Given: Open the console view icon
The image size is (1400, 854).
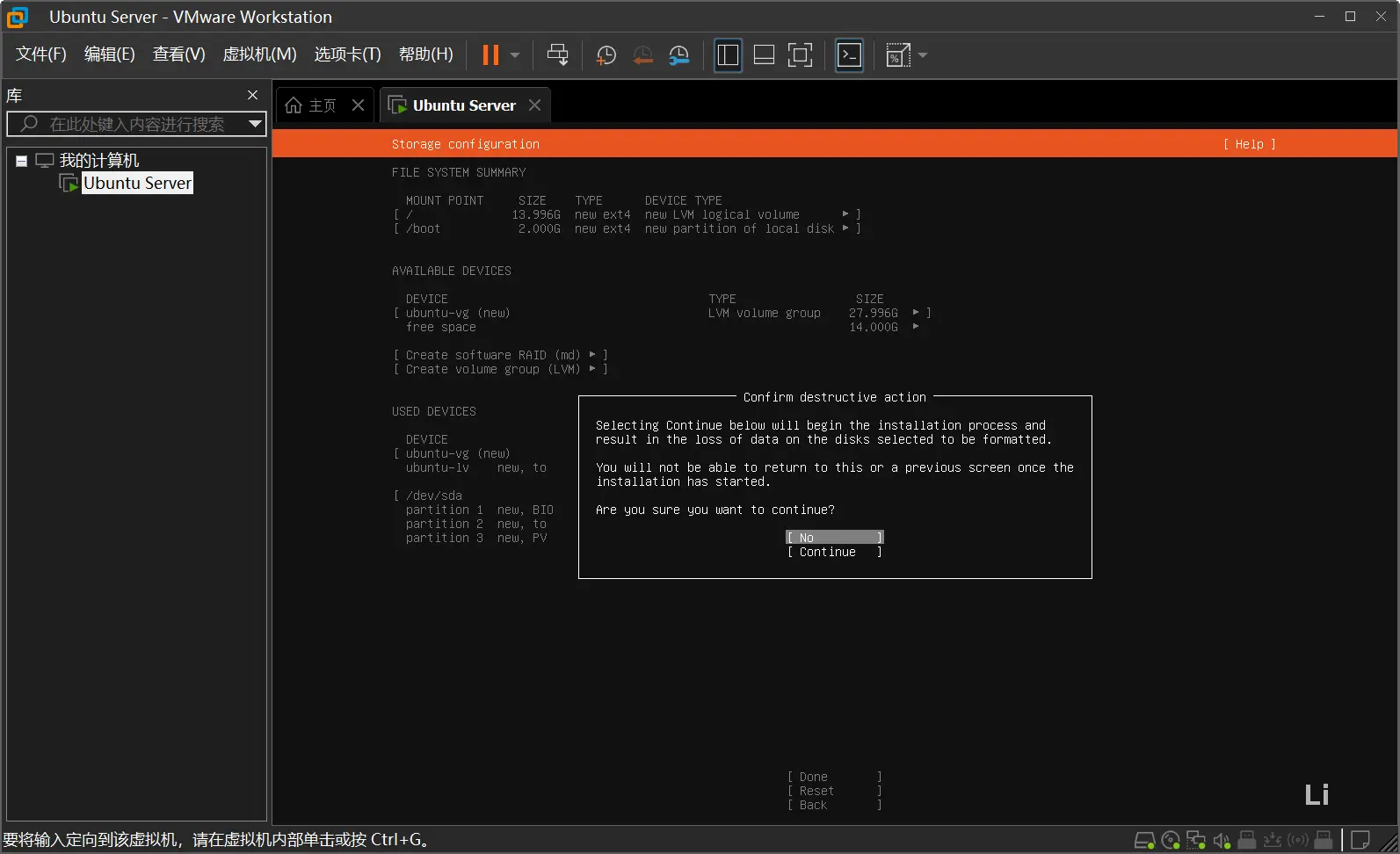Looking at the screenshot, I should (x=849, y=55).
